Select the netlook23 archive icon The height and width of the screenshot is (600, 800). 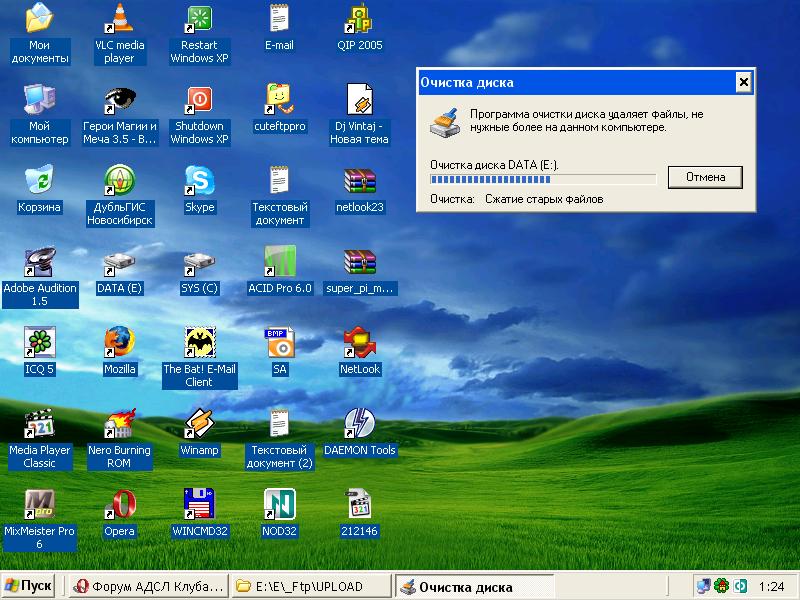click(x=360, y=180)
